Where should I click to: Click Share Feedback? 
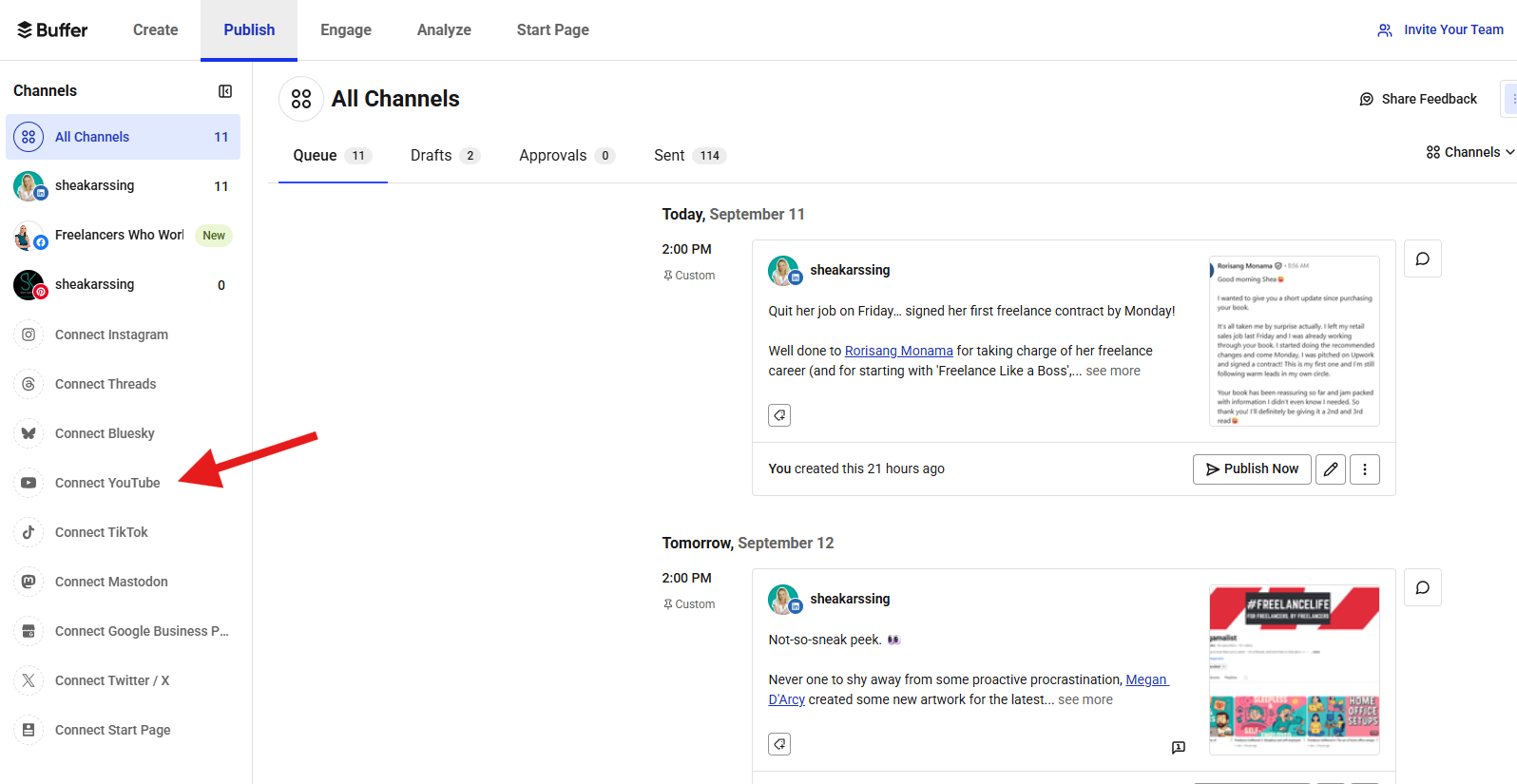[1418, 99]
